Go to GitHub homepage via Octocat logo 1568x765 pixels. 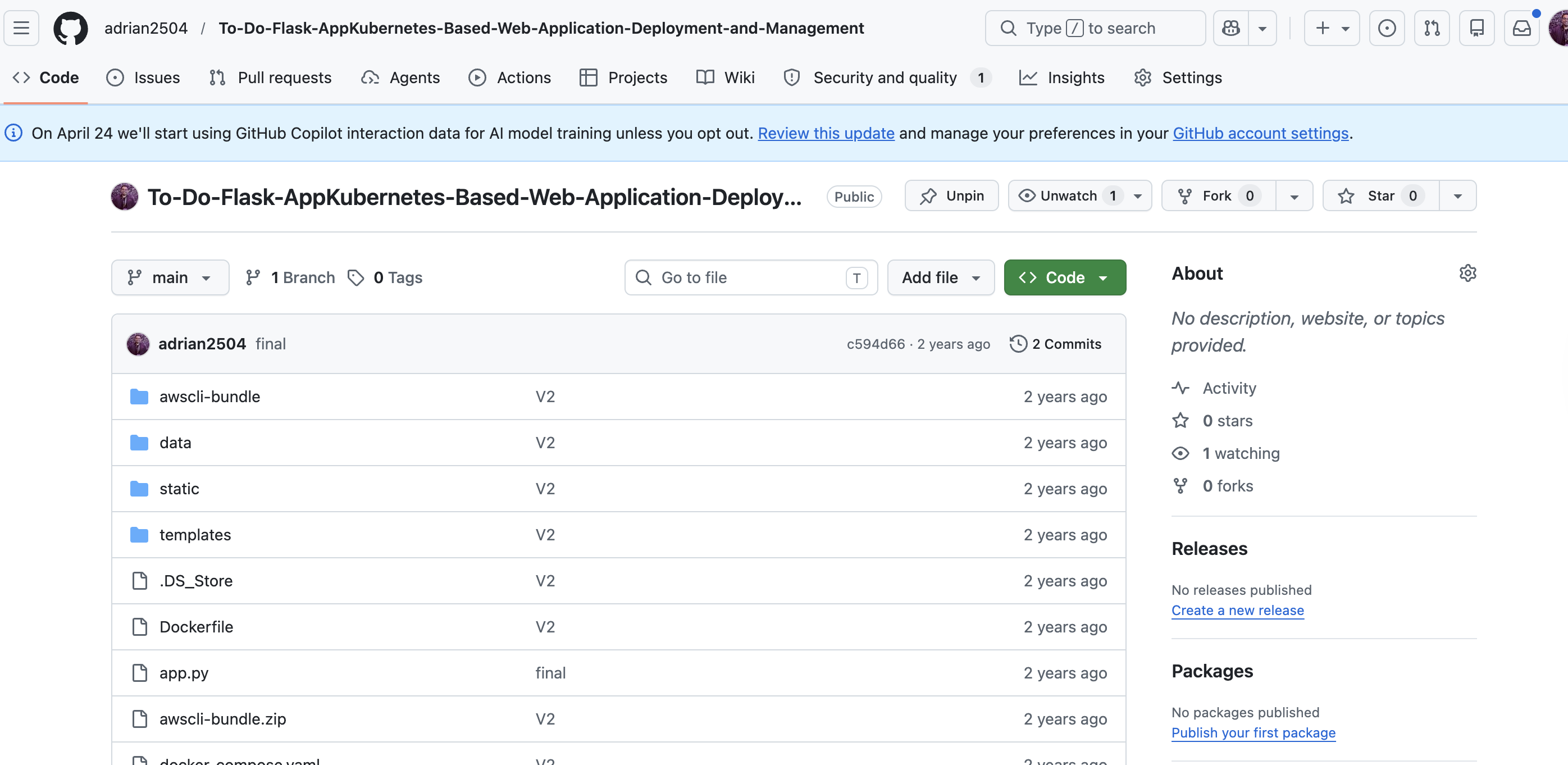(x=71, y=28)
